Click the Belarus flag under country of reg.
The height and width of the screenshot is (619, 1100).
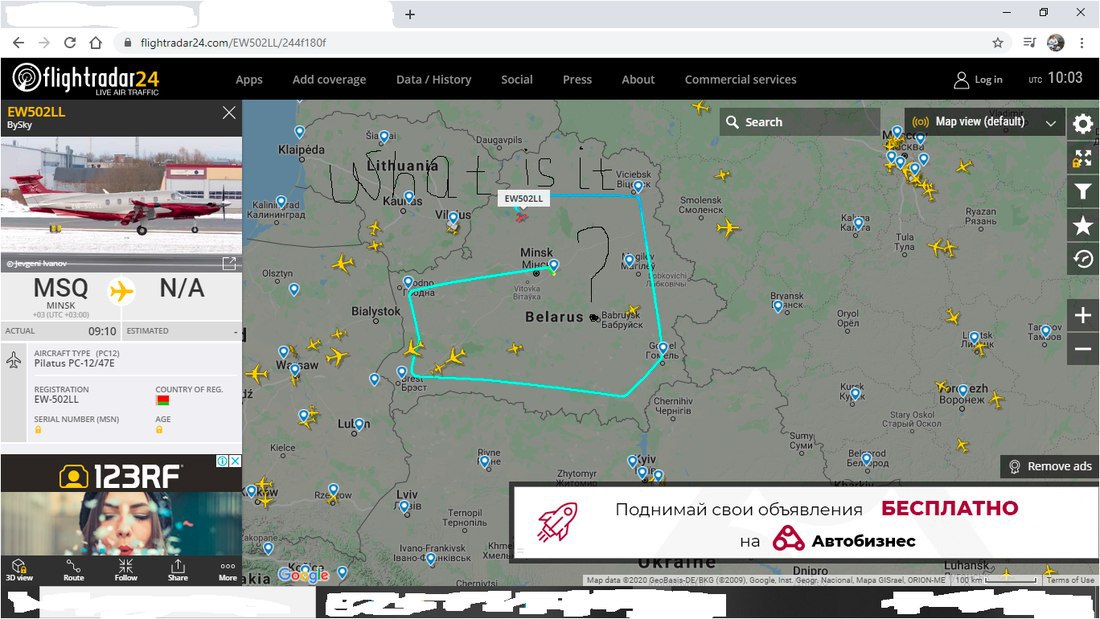162,400
